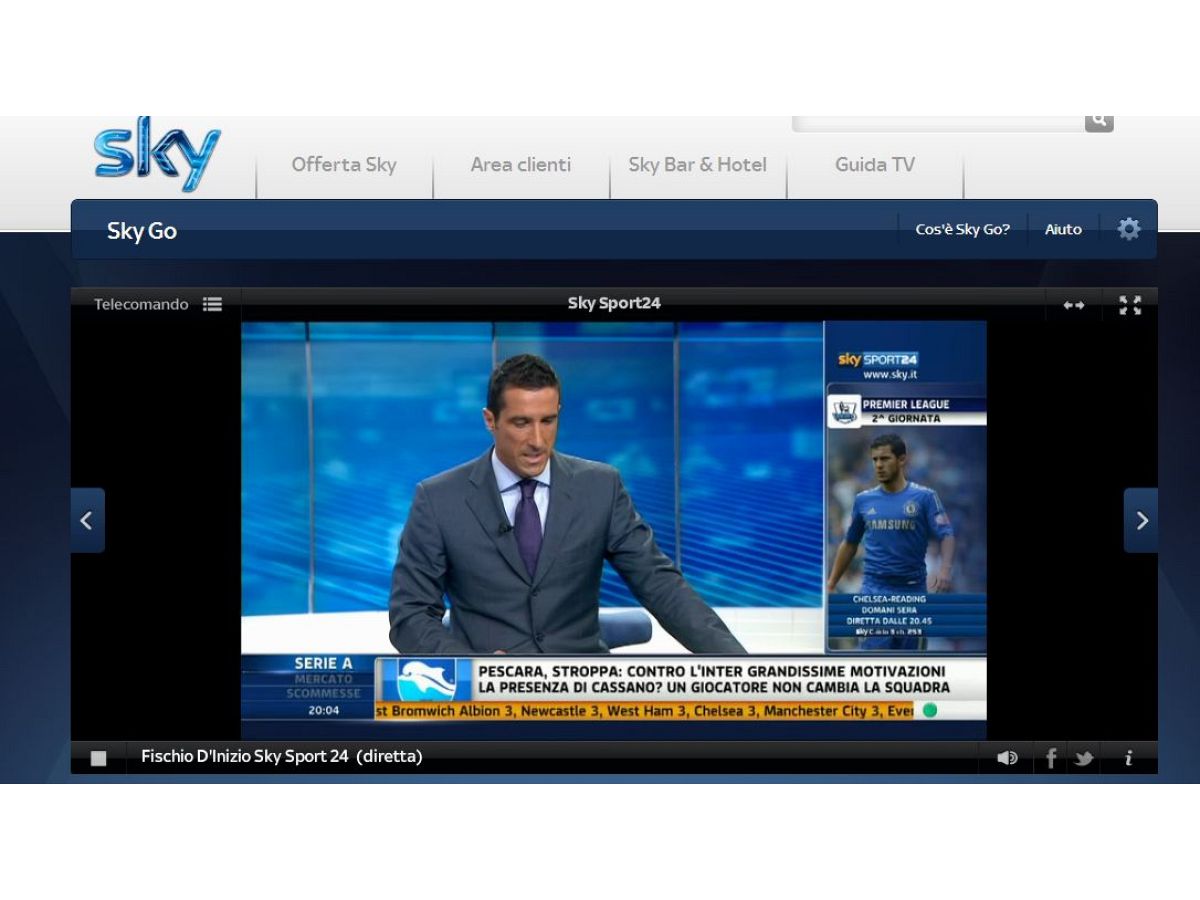Toggle the player width arrows icon
This screenshot has width=1200, height=900.
click(x=1074, y=305)
